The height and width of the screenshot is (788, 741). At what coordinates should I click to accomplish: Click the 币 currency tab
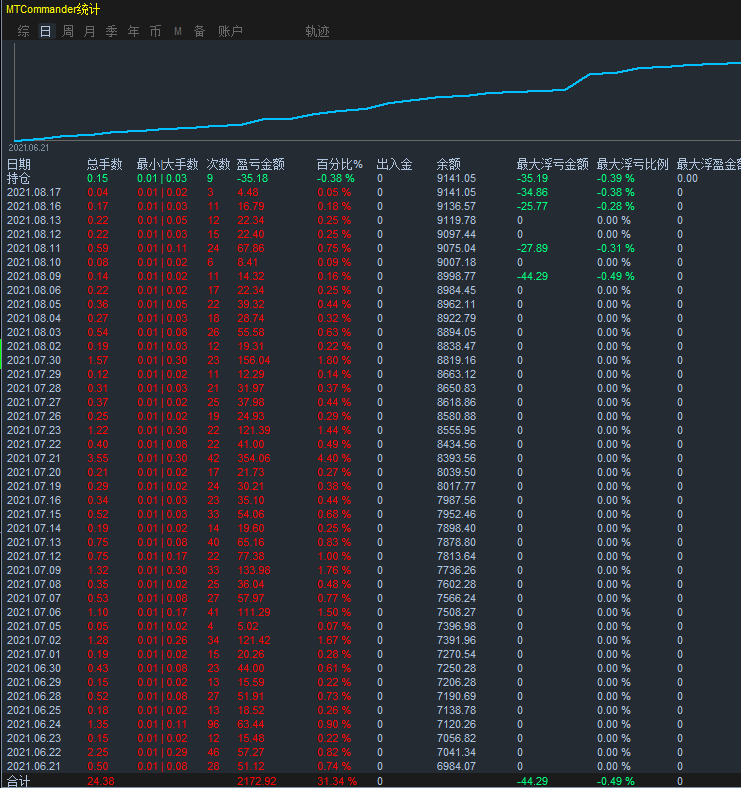[155, 31]
